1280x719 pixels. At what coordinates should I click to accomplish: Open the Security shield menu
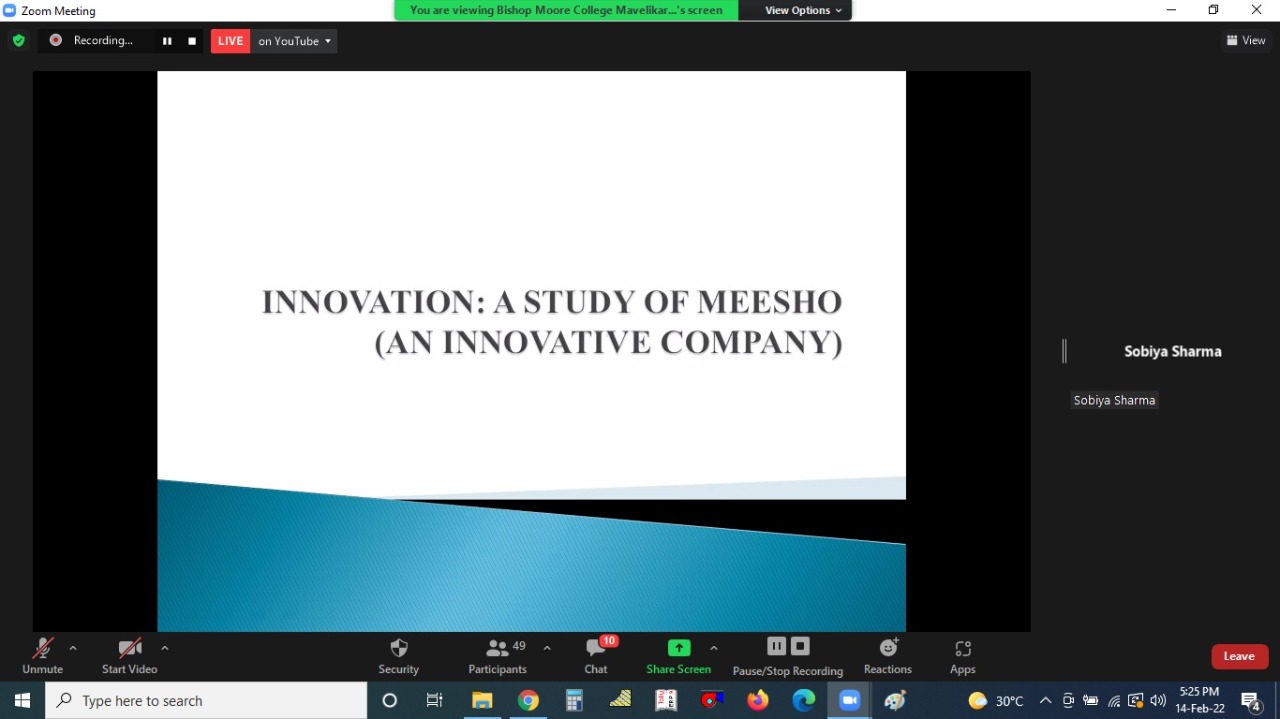point(398,656)
